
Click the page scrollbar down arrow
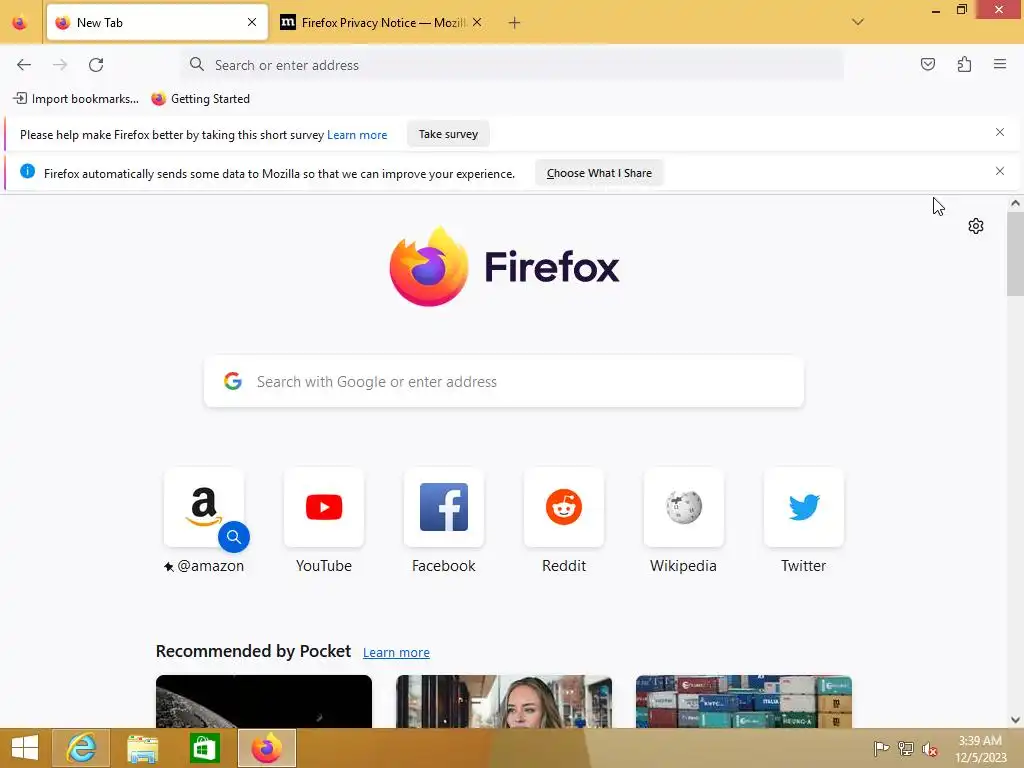[1015, 720]
